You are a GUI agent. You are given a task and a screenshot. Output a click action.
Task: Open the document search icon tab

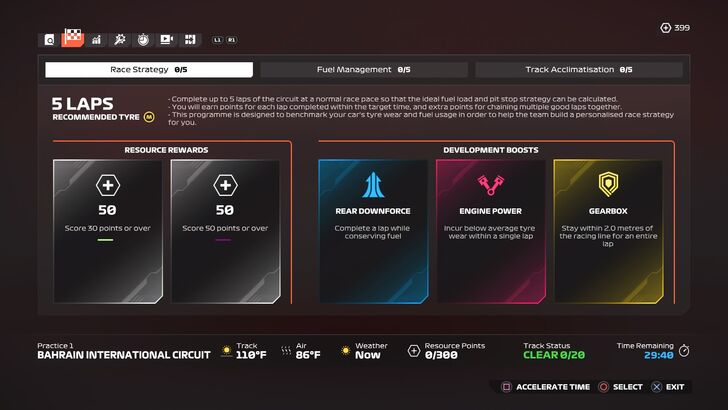pyautogui.click(x=49, y=40)
